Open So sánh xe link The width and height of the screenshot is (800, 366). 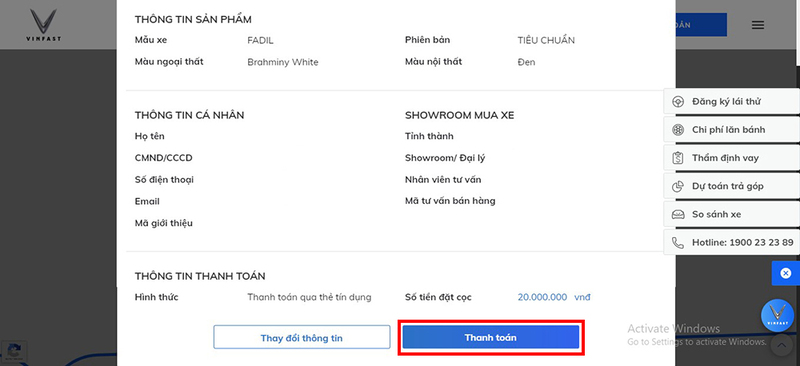pyautogui.click(x=716, y=214)
